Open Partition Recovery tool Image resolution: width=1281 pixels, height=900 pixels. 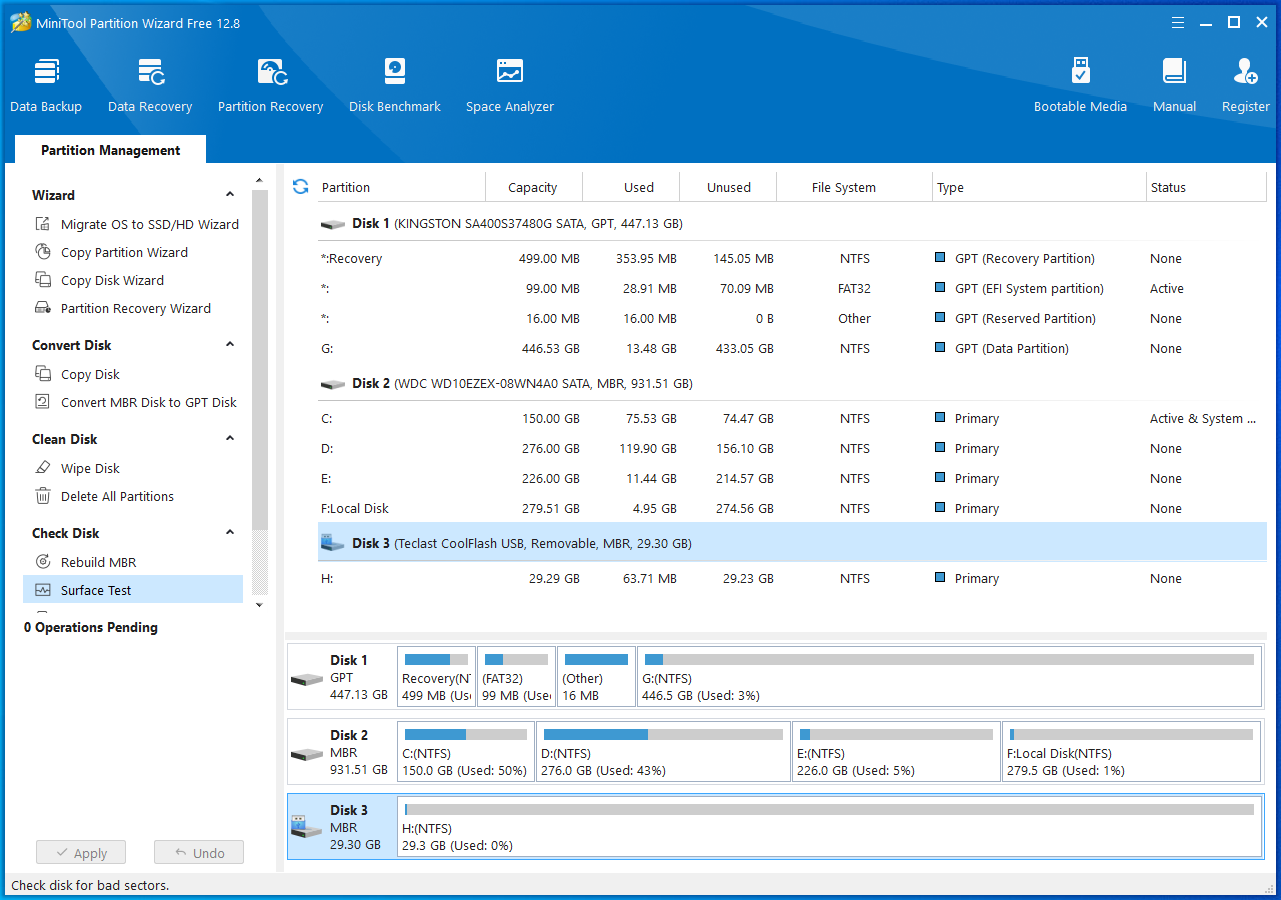(271, 85)
